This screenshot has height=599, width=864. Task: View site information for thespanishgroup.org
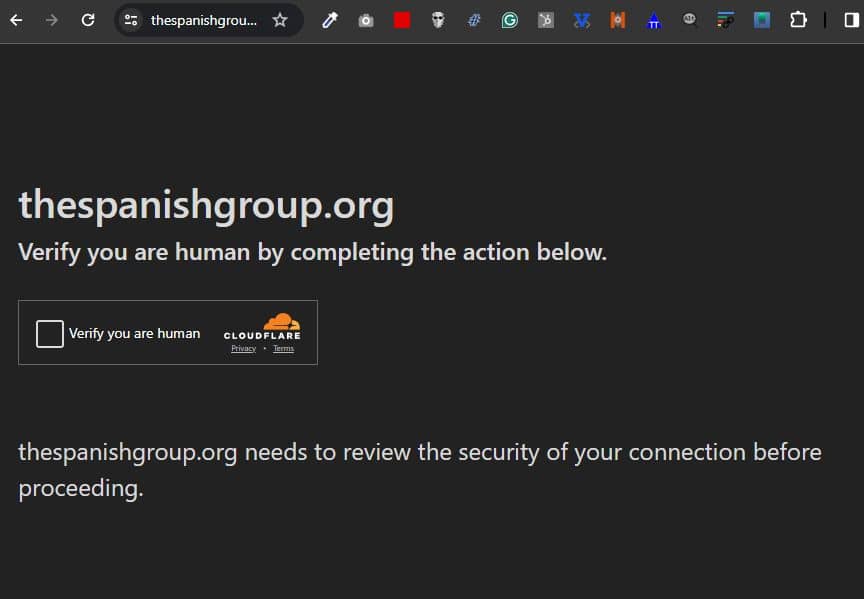click(x=131, y=20)
